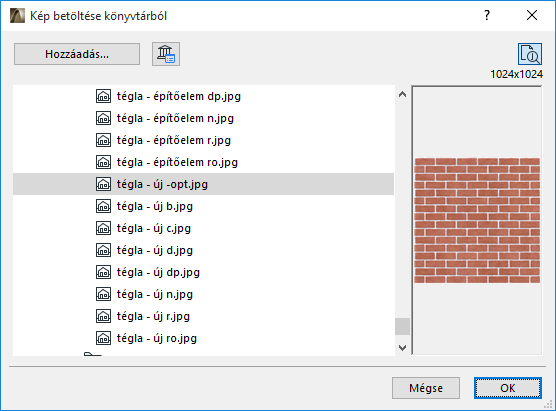
Task: Click file icon of tégla - új b.jpg
Action: pos(104,206)
